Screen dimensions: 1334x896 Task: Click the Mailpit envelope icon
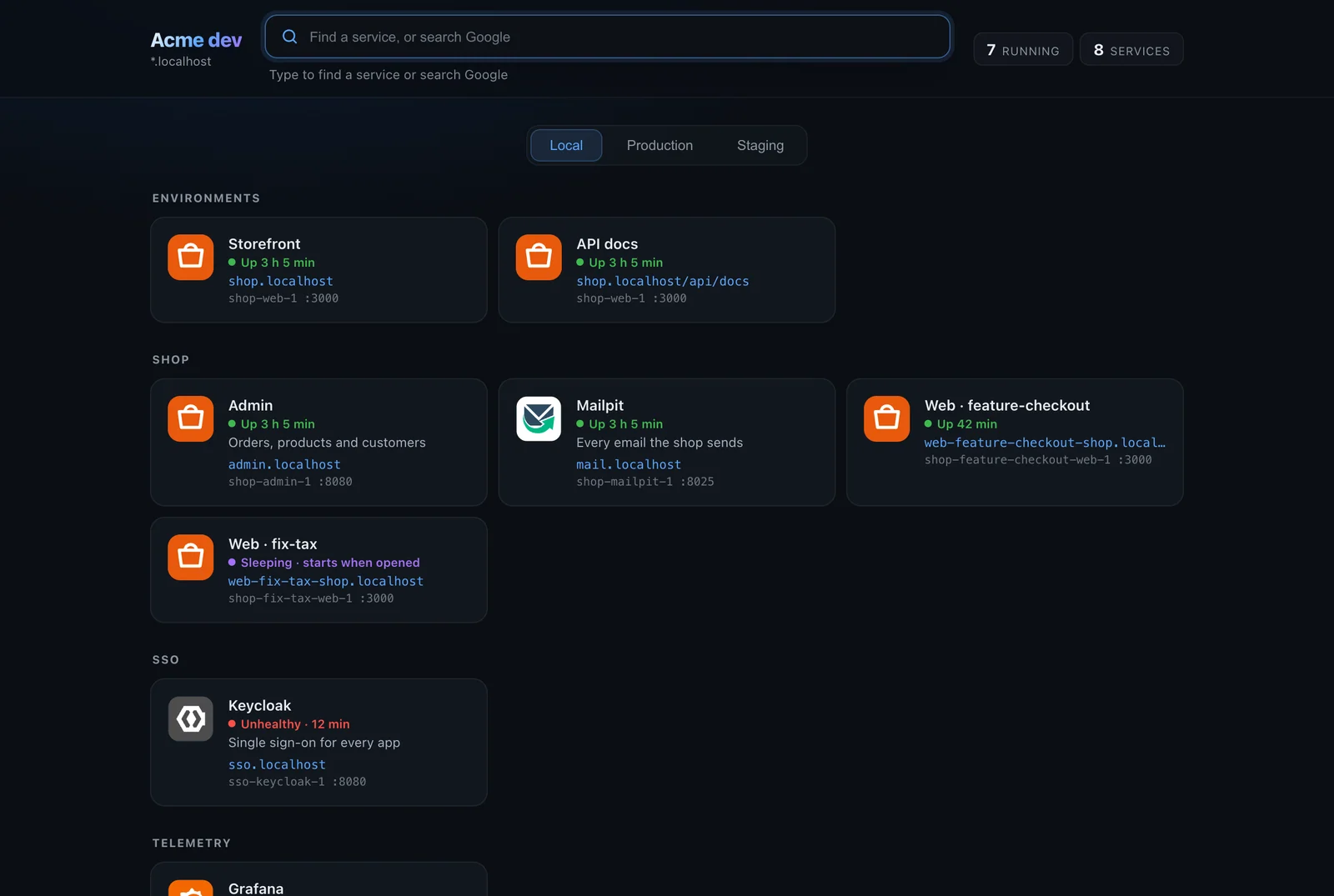click(539, 418)
